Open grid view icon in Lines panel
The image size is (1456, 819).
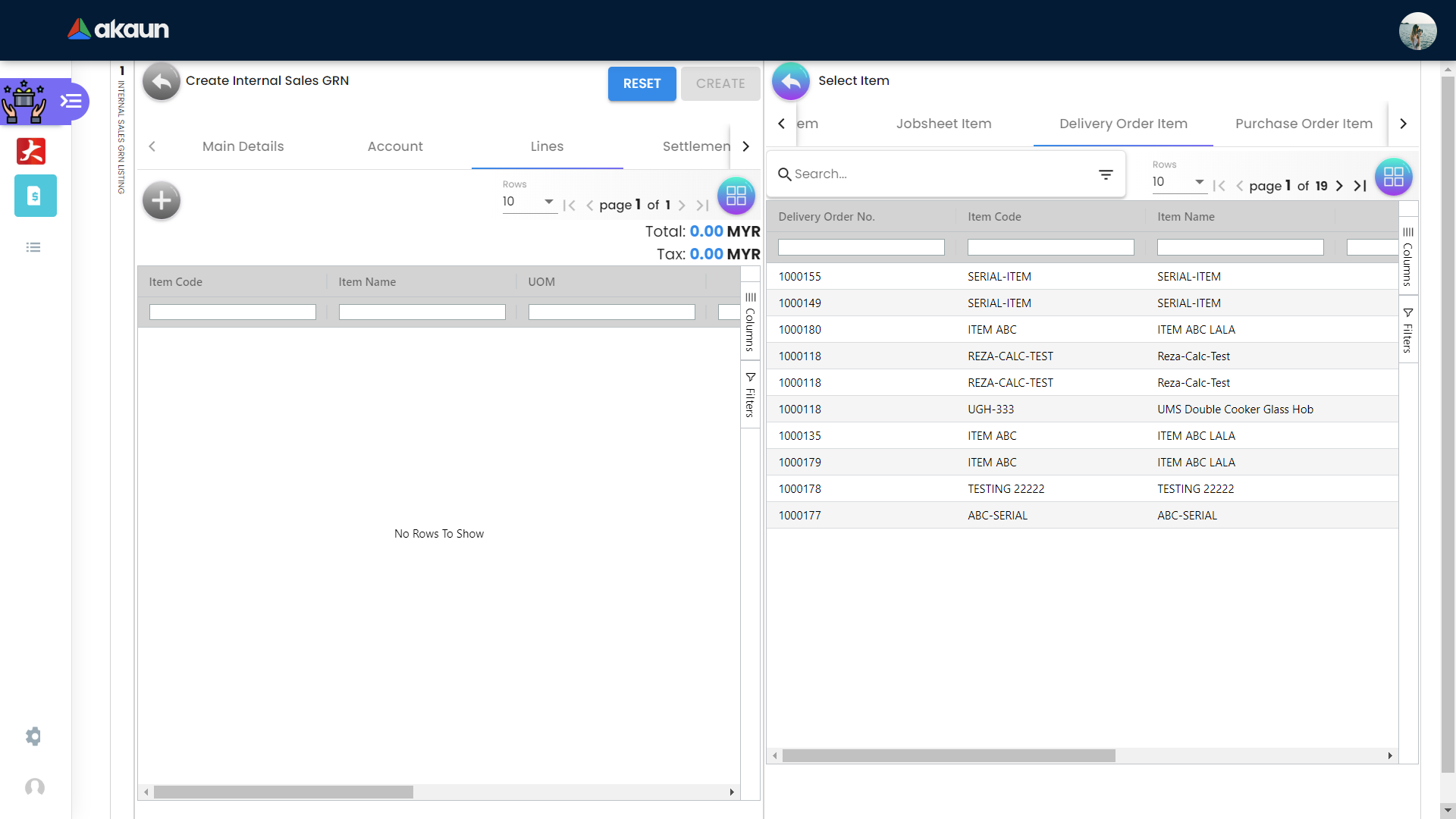click(x=736, y=196)
